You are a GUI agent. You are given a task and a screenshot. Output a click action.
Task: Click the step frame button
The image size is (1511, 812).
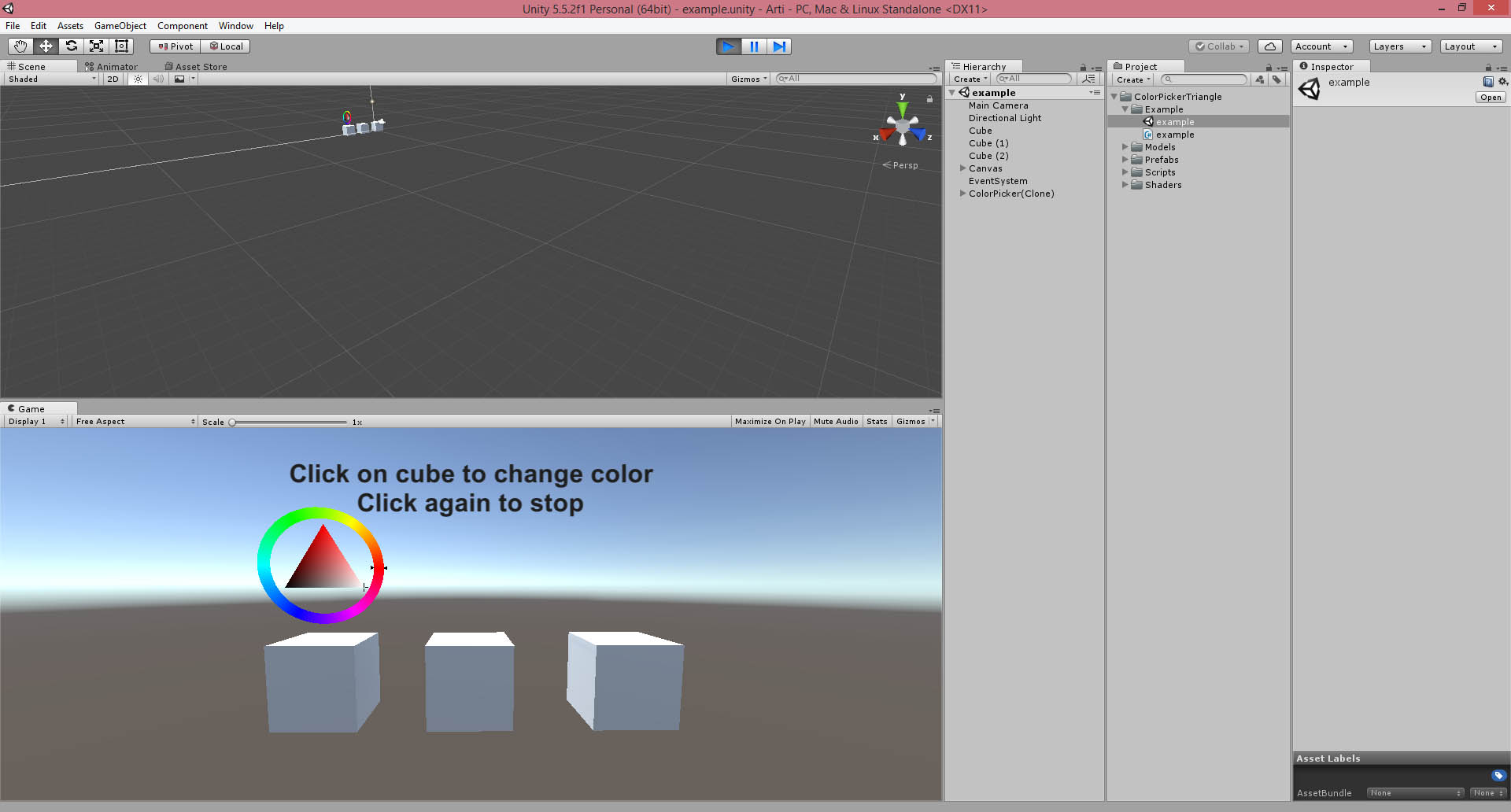(x=779, y=46)
